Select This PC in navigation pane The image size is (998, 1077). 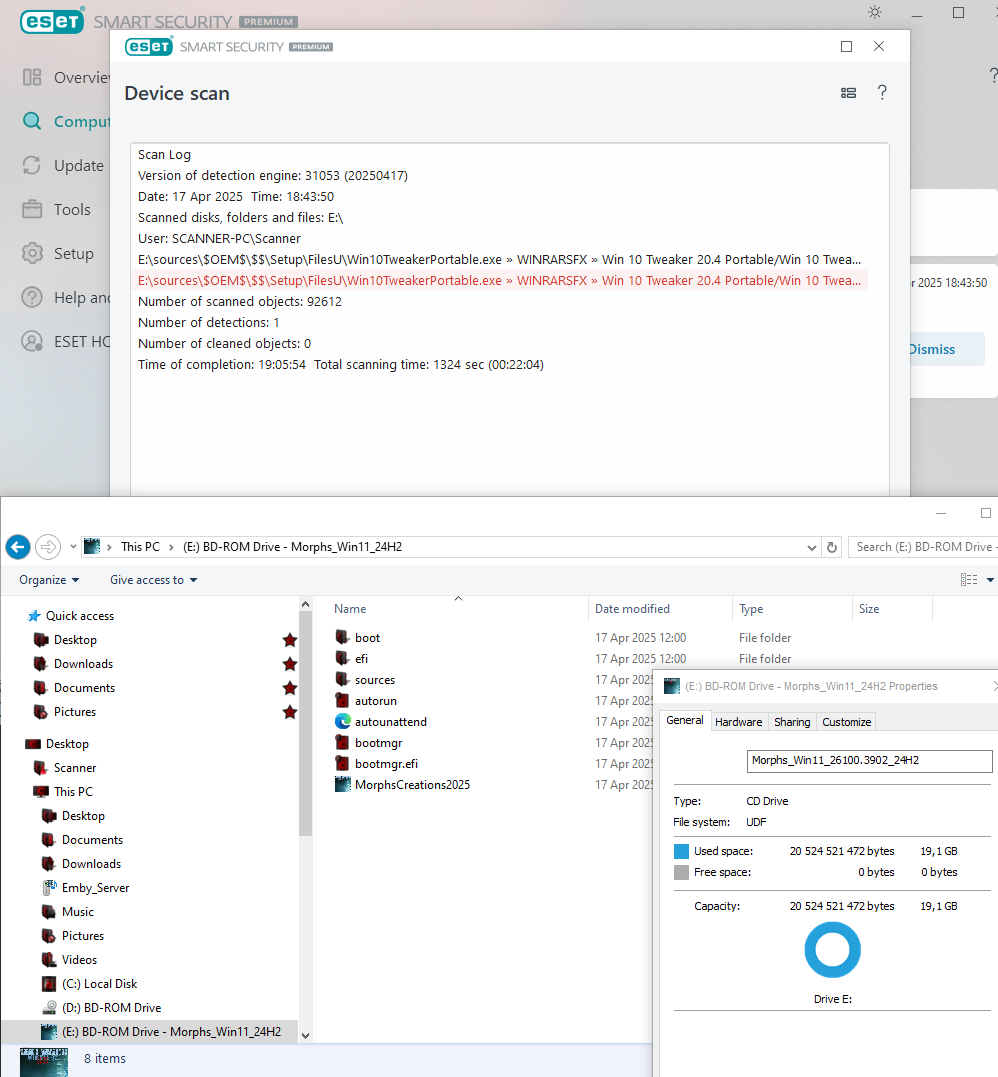pos(73,792)
